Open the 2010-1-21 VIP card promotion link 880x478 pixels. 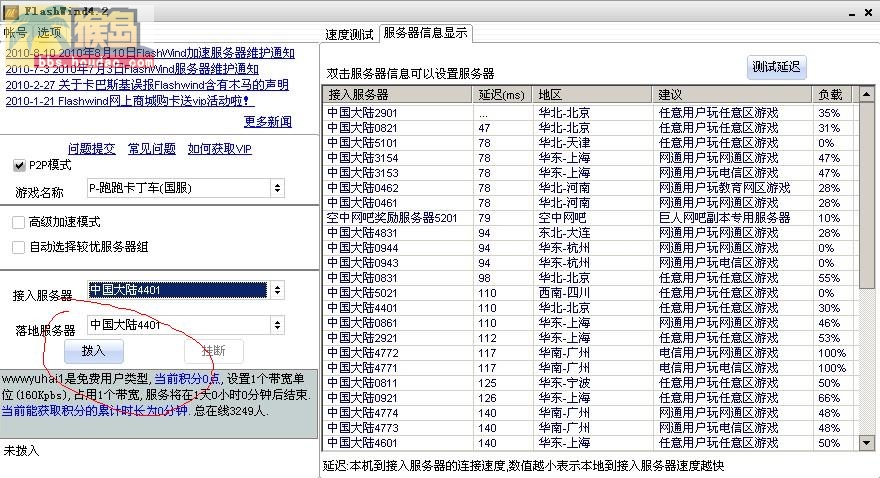130,101
